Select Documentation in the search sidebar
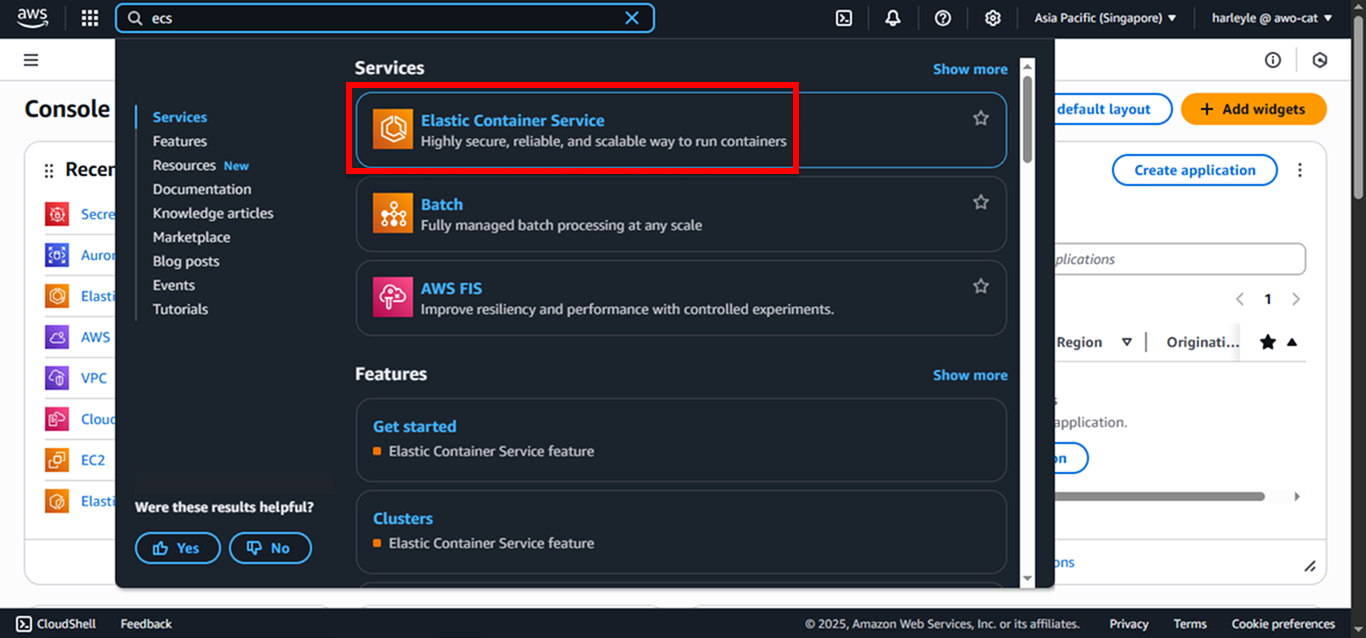The width and height of the screenshot is (1366, 638). coord(202,189)
